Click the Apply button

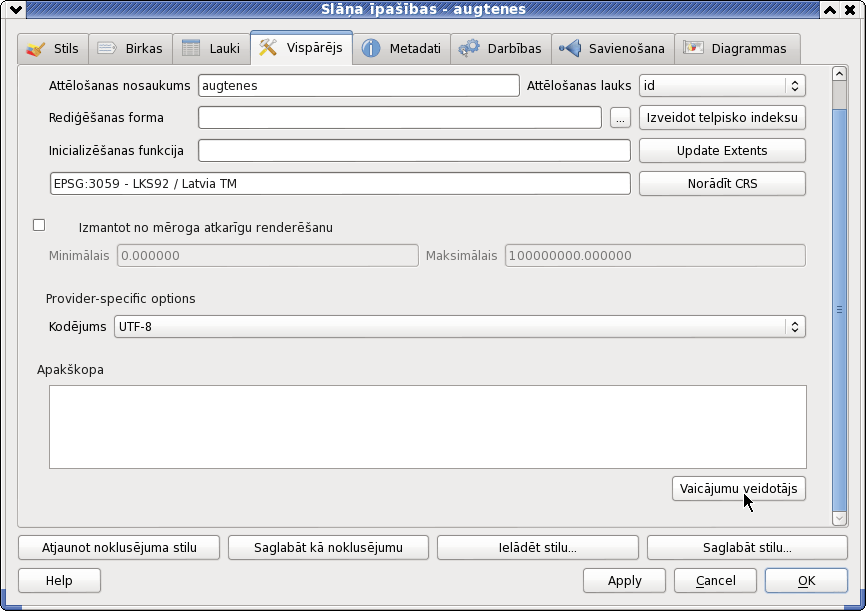624,581
